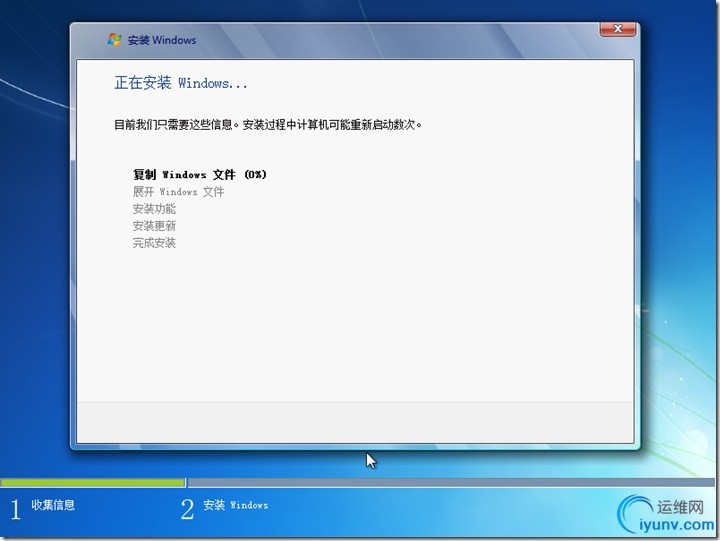Select the 展开 Windows 文件 step
Image resolution: width=720 pixels, height=541 pixels.
point(178,192)
